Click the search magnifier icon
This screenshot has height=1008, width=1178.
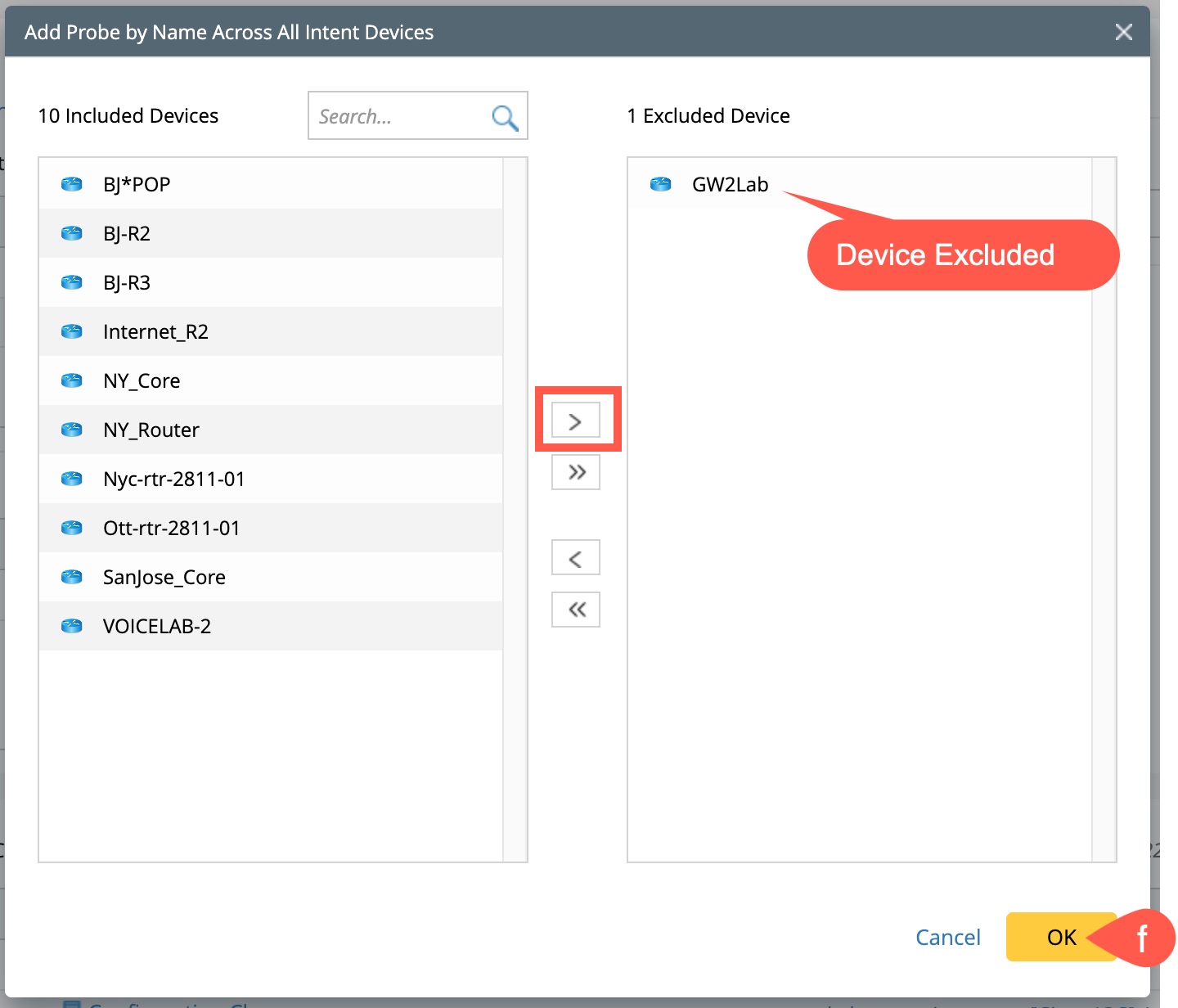505,118
